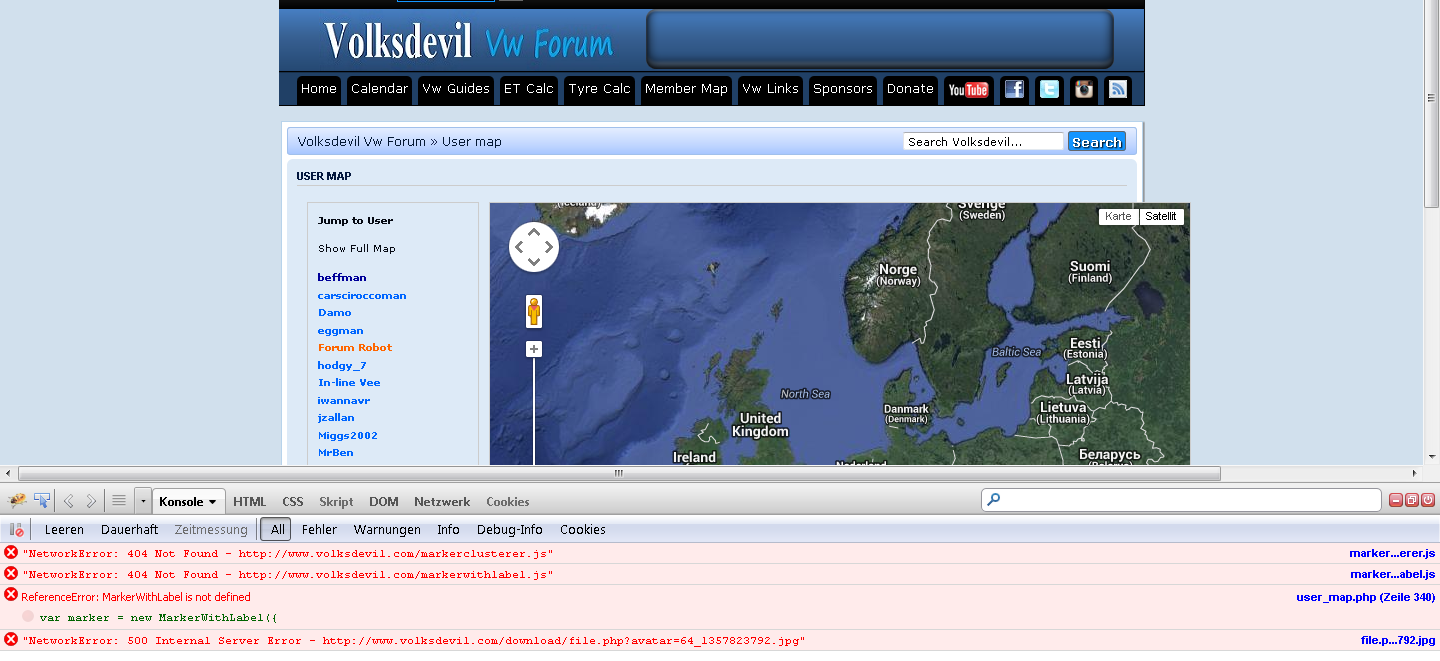Screen dimensions: 1440x661
Task: Open the Konsole tab dropdown arrow
Action: (x=212, y=502)
